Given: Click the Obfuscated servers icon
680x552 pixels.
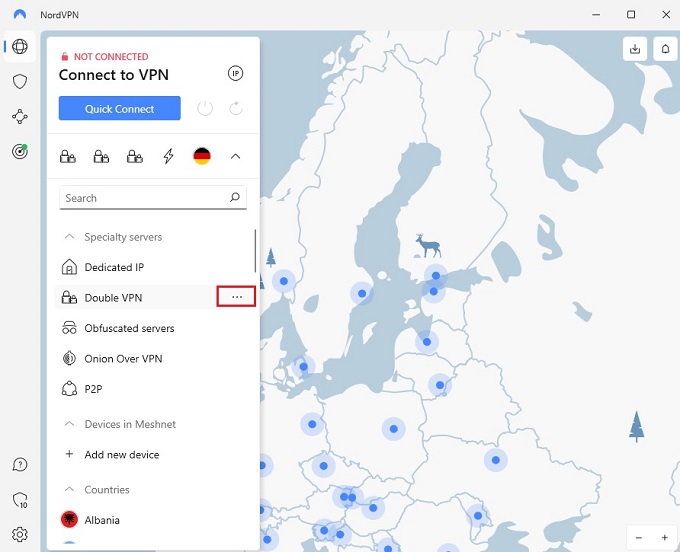Looking at the screenshot, I should (x=69, y=328).
